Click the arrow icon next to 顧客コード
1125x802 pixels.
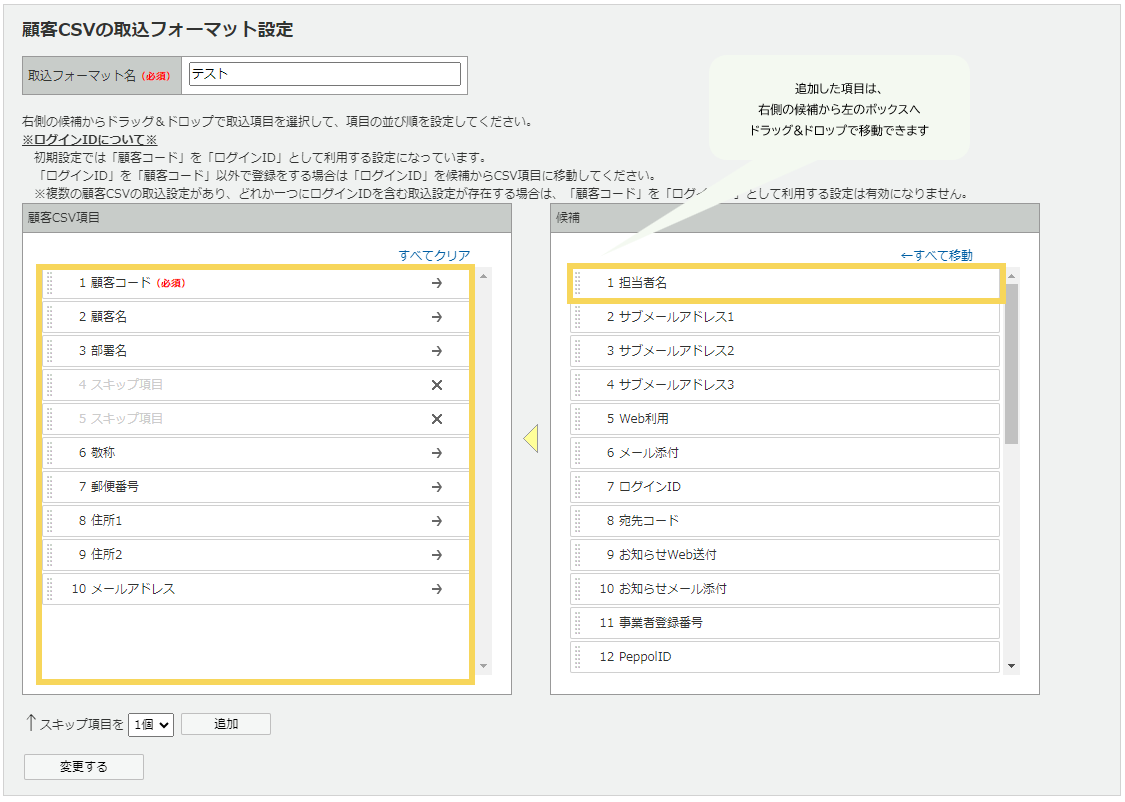pos(437,283)
